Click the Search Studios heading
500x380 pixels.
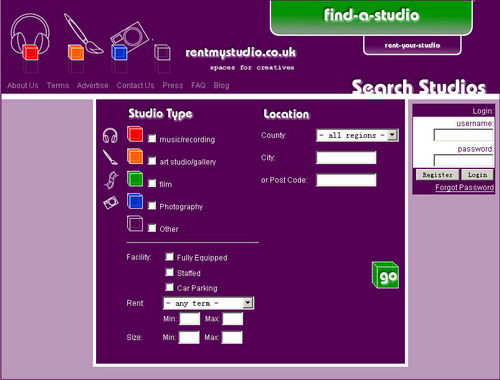pyautogui.click(x=419, y=87)
